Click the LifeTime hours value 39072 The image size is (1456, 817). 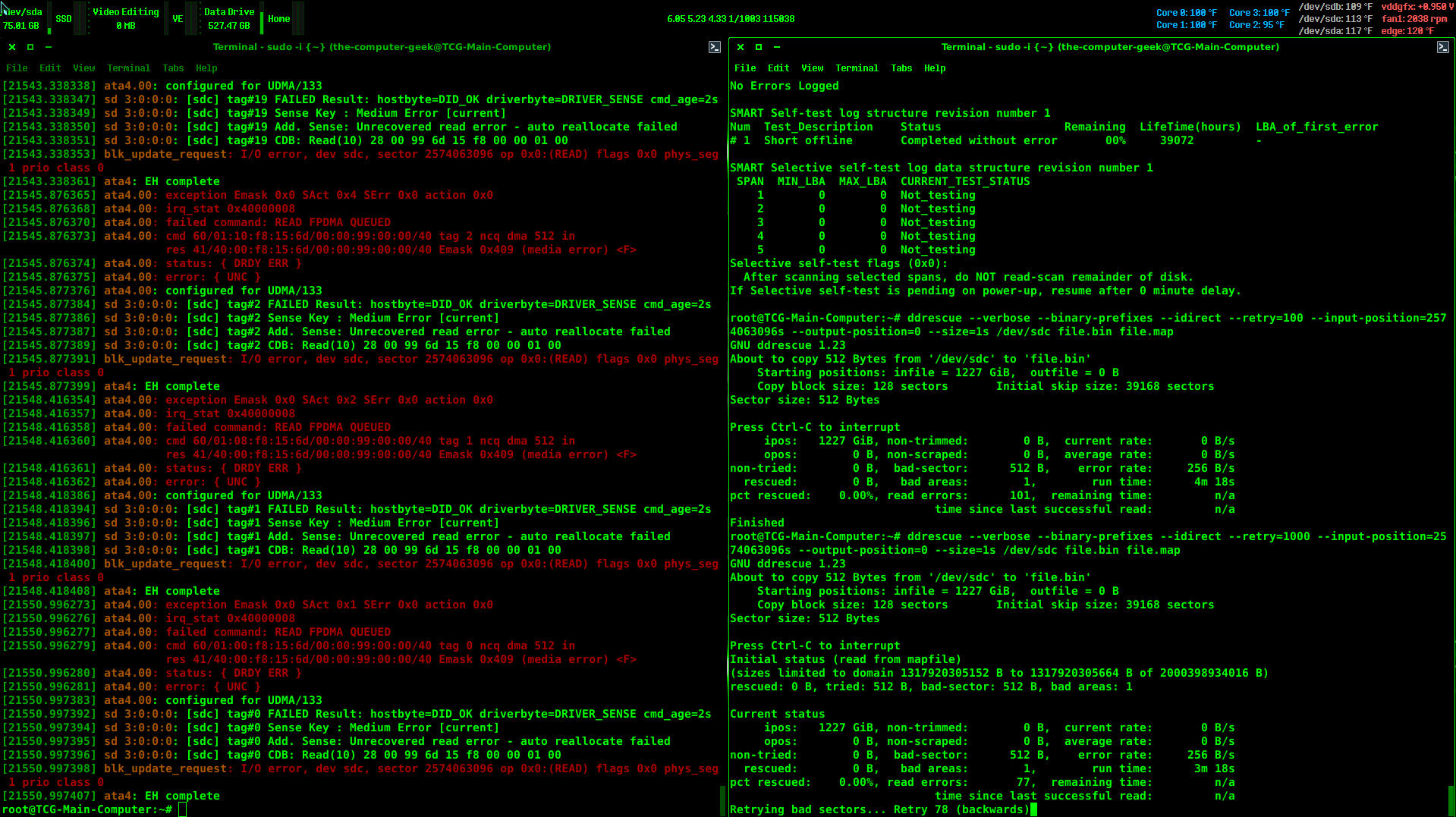(x=1177, y=140)
